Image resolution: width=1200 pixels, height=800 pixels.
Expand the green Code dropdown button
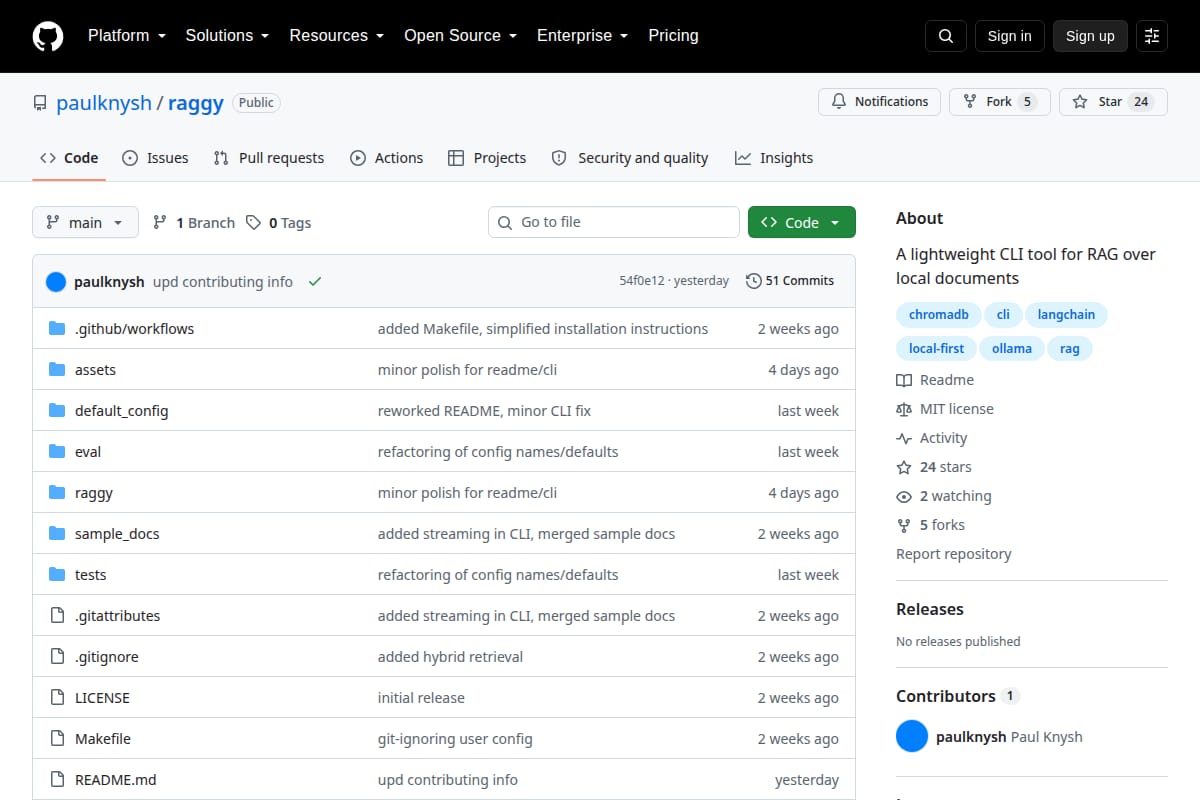(x=802, y=223)
